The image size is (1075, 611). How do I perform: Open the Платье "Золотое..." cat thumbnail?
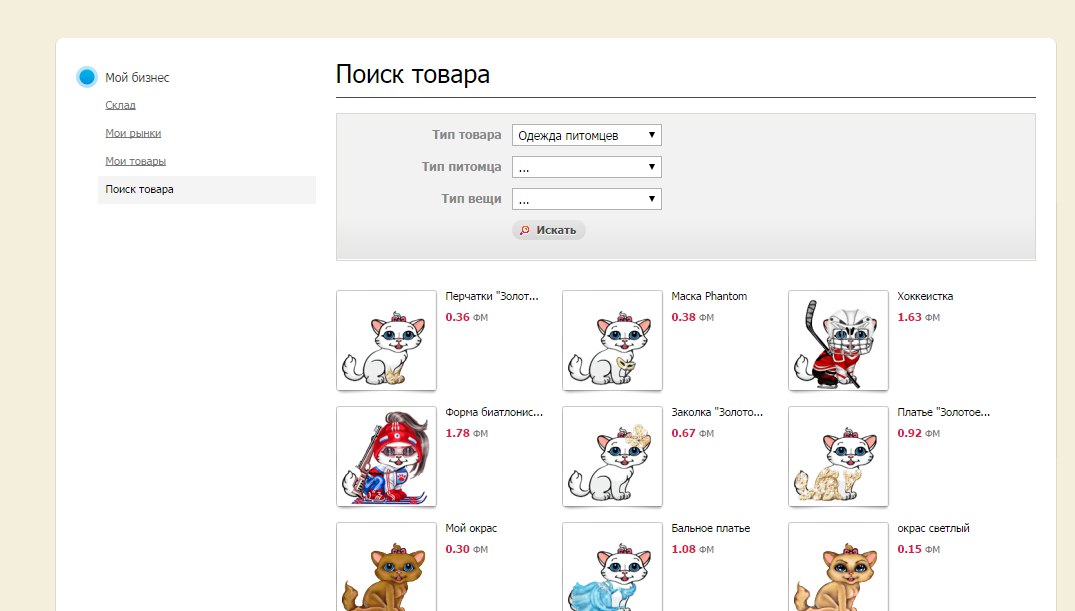click(x=838, y=456)
